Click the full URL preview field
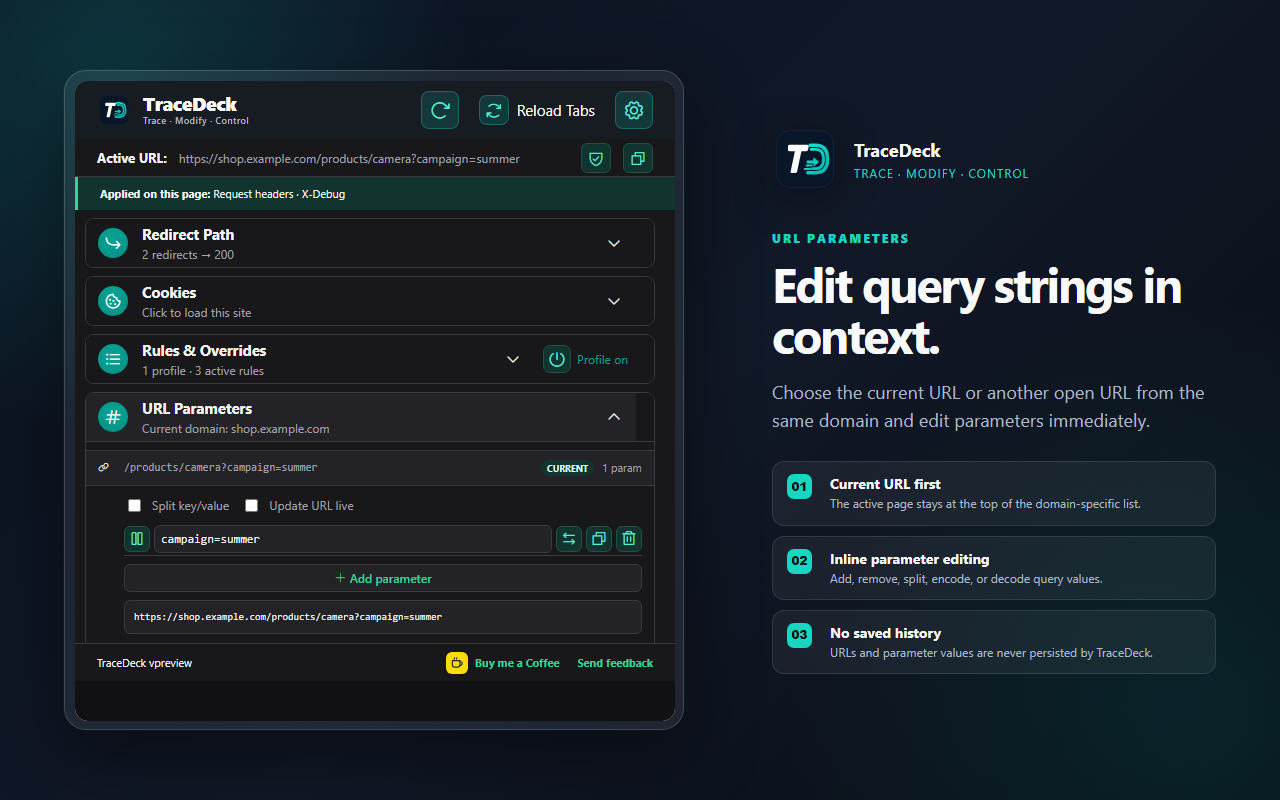The height and width of the screenshot is (800, 1280). click(383, 617)
